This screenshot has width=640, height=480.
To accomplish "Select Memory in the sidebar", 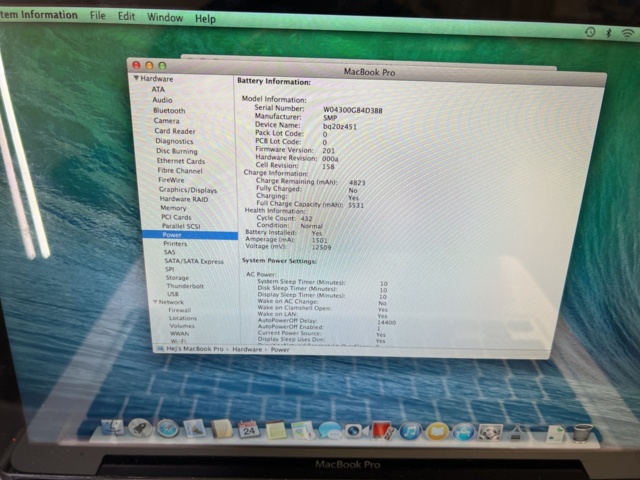I will pos(173,208).
